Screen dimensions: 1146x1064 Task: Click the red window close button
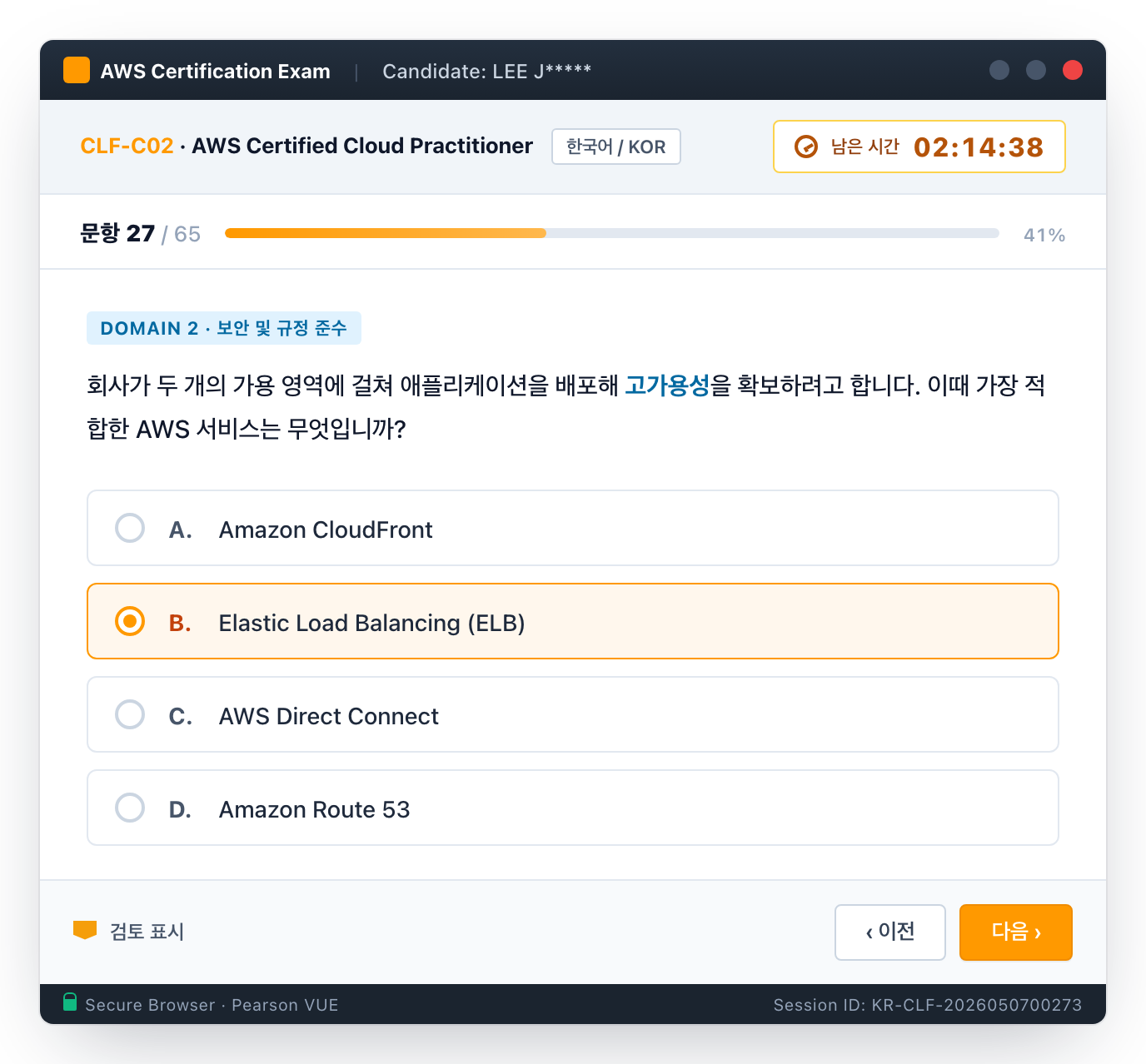[1073, 70]
